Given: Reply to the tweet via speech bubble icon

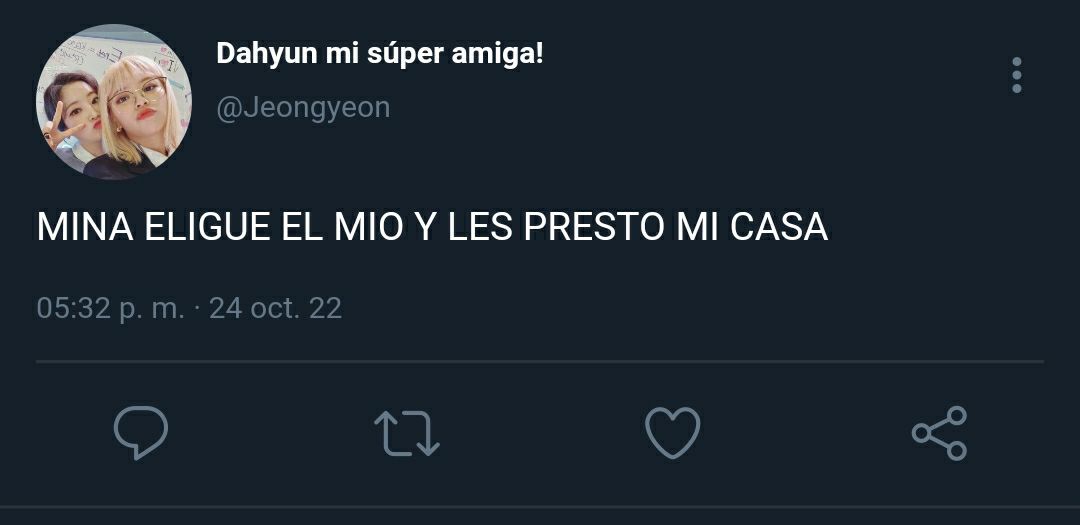Looking at the screenshot, I should pyautogui.click(x=141, y=433).
